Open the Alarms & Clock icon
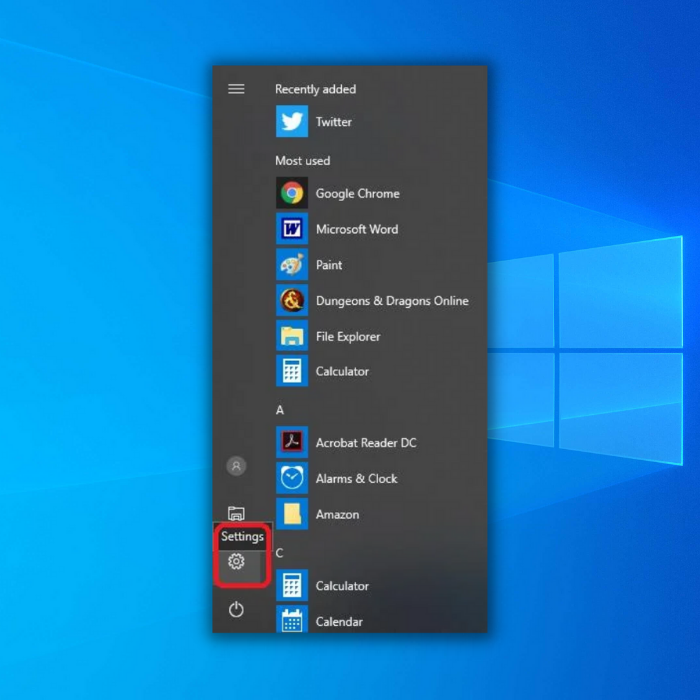Image resolution: width=700 pixels, height=700 pixels. (x=292, y=478)
